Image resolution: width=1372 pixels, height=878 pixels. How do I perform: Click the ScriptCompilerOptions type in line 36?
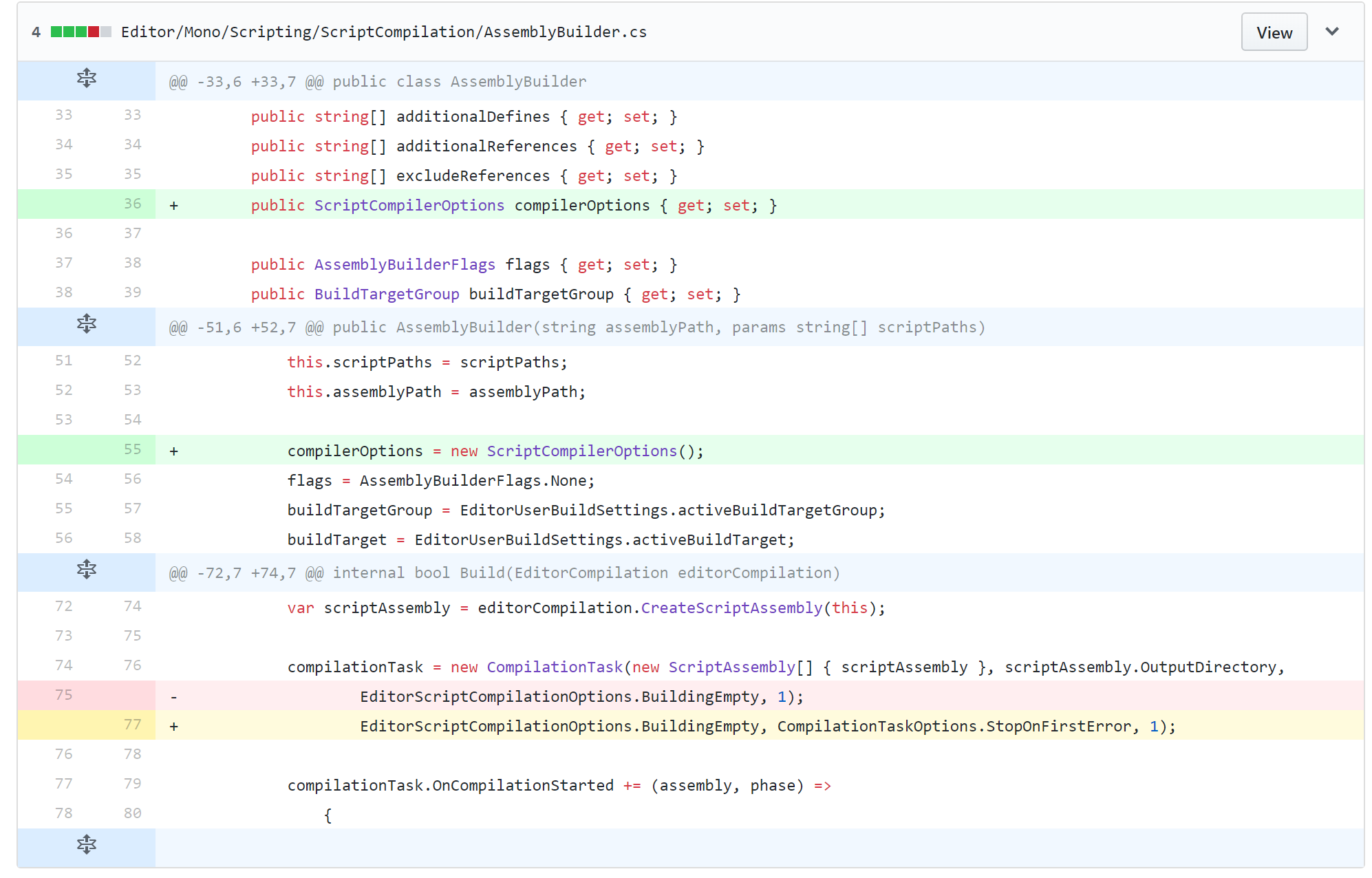tap(409, 206)
